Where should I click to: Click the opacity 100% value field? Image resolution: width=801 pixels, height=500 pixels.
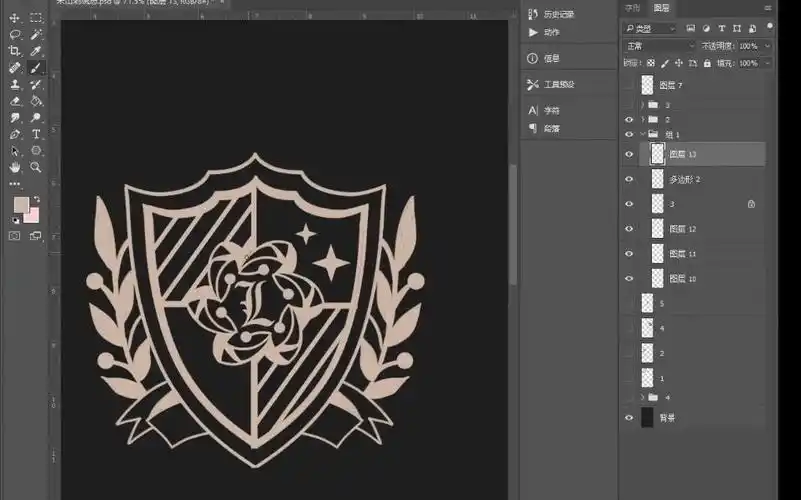coord(749,46)
